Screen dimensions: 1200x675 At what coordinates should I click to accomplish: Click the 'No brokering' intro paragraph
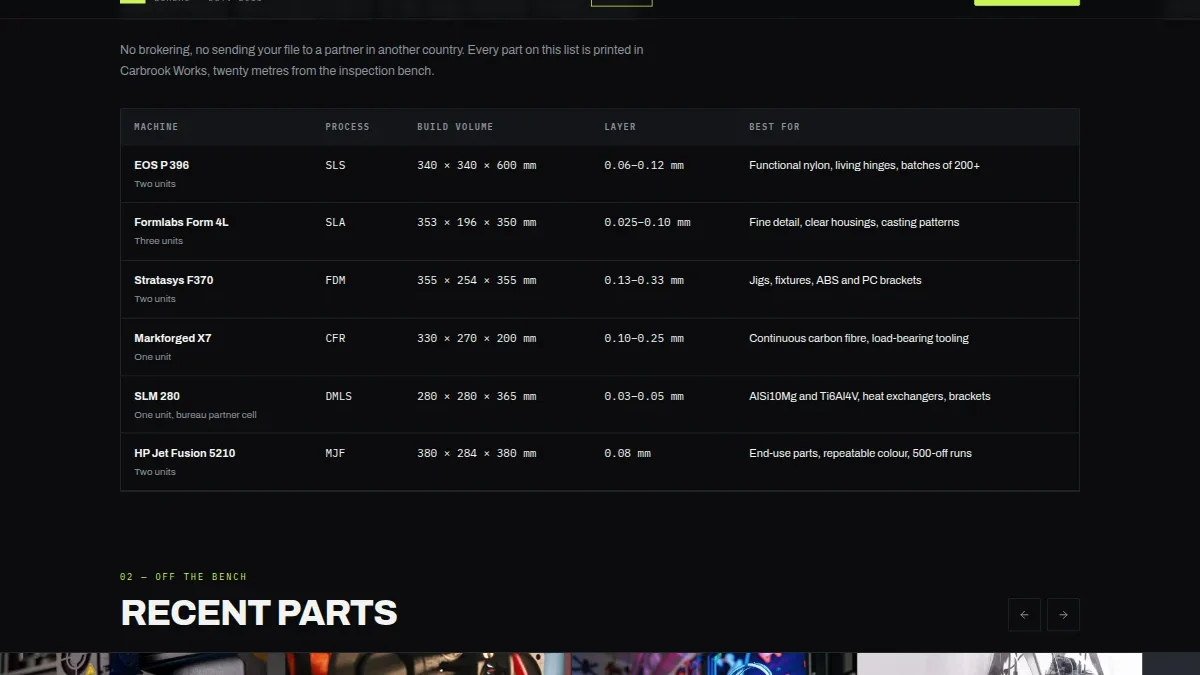[382, 60]
